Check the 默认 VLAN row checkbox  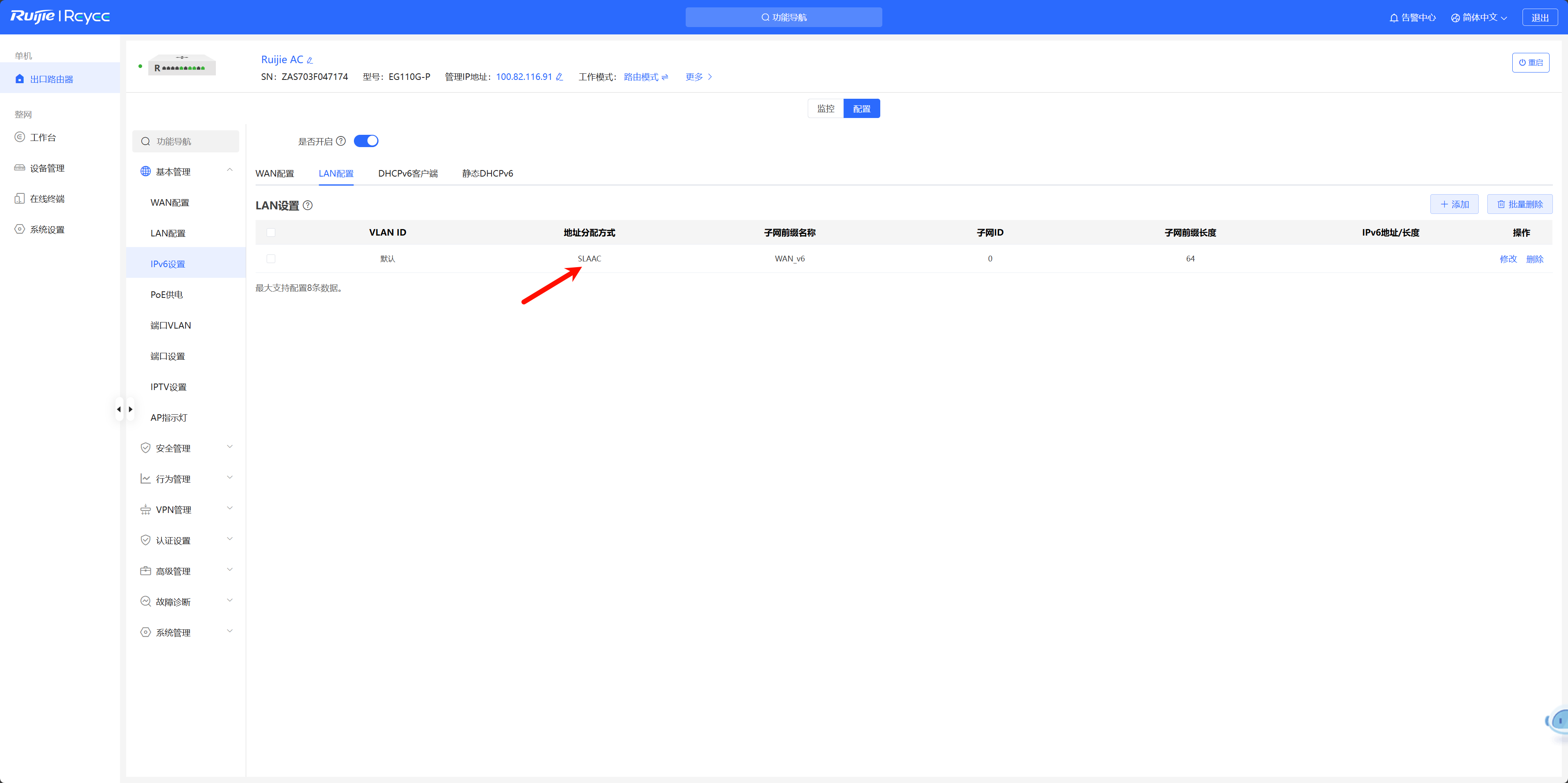tap(271, 259)
